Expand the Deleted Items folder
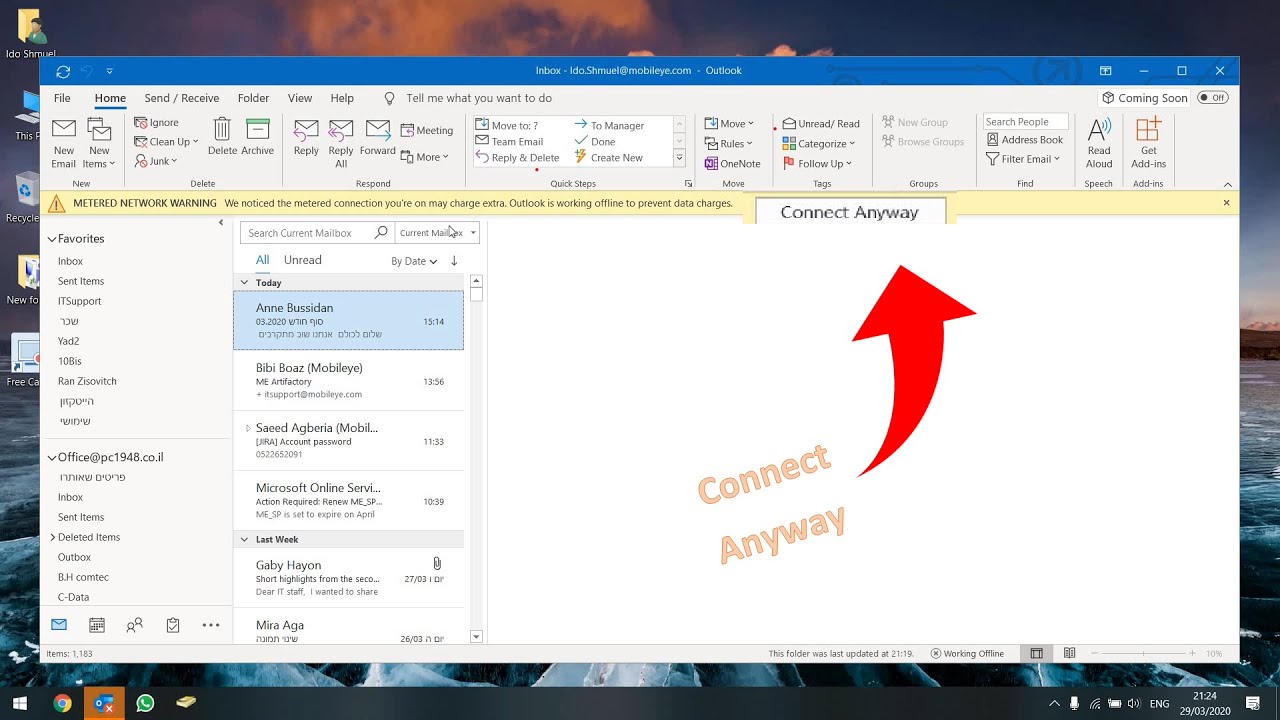Viewport: 1280px width, 720px height. pos(53,537)
